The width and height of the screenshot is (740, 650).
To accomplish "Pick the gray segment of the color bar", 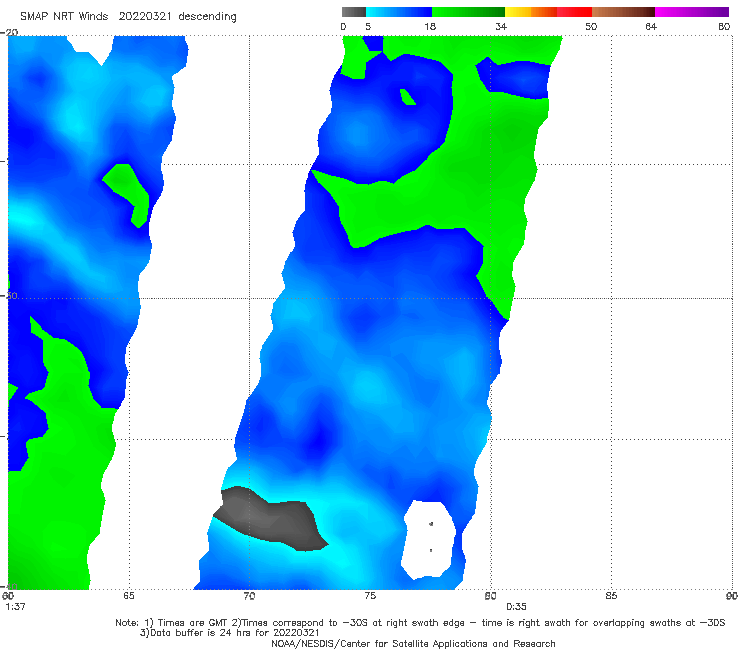I will [x=354, y=12].
